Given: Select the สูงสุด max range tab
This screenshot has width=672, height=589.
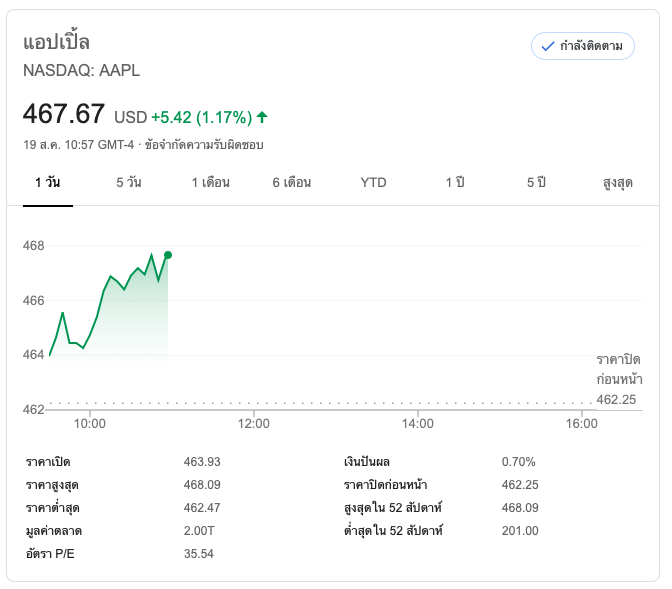Looking at the screenshot, I should tap(618, 182).
